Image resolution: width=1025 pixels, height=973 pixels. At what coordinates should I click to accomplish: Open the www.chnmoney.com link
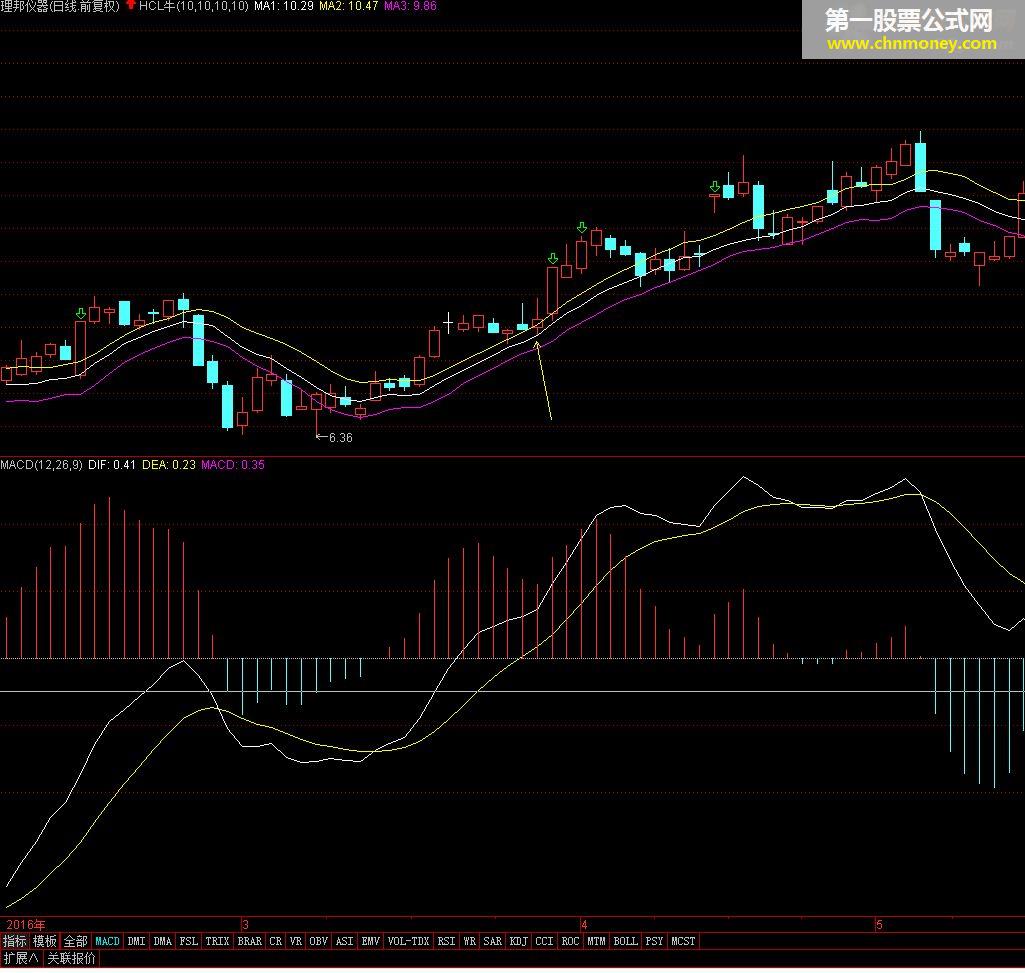tap(911, 44)
